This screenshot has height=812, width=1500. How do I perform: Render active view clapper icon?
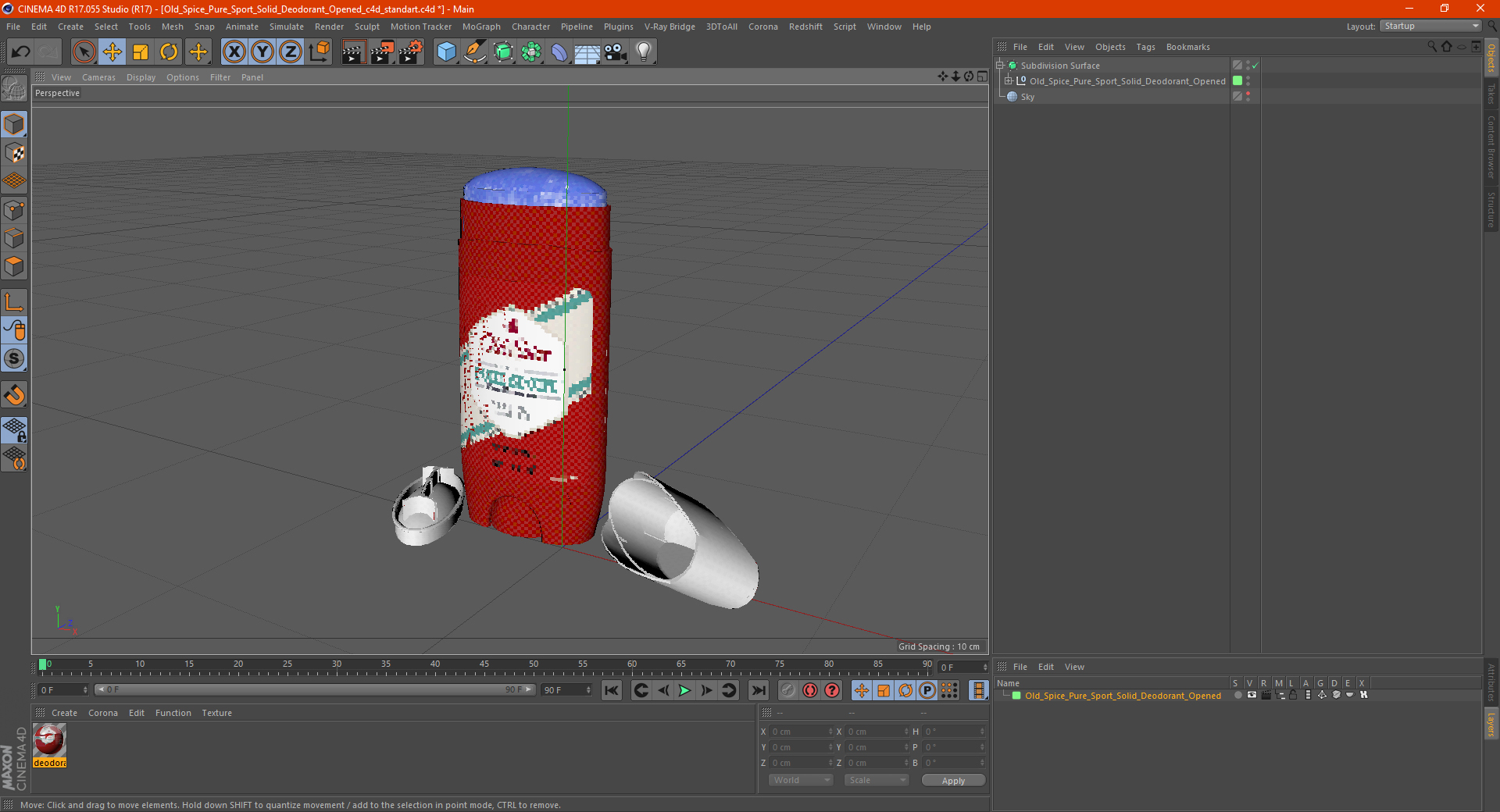click(354, 52)
